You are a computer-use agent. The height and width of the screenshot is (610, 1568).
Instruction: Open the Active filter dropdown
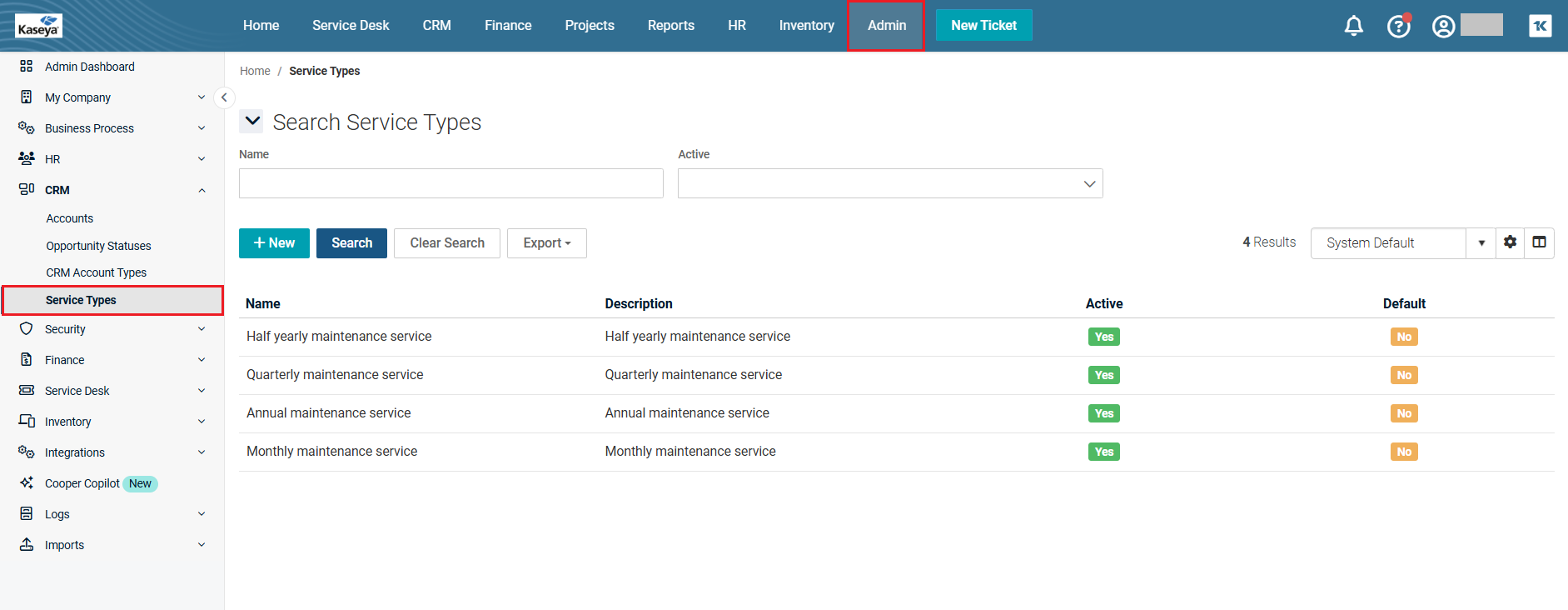pos(889,183)
